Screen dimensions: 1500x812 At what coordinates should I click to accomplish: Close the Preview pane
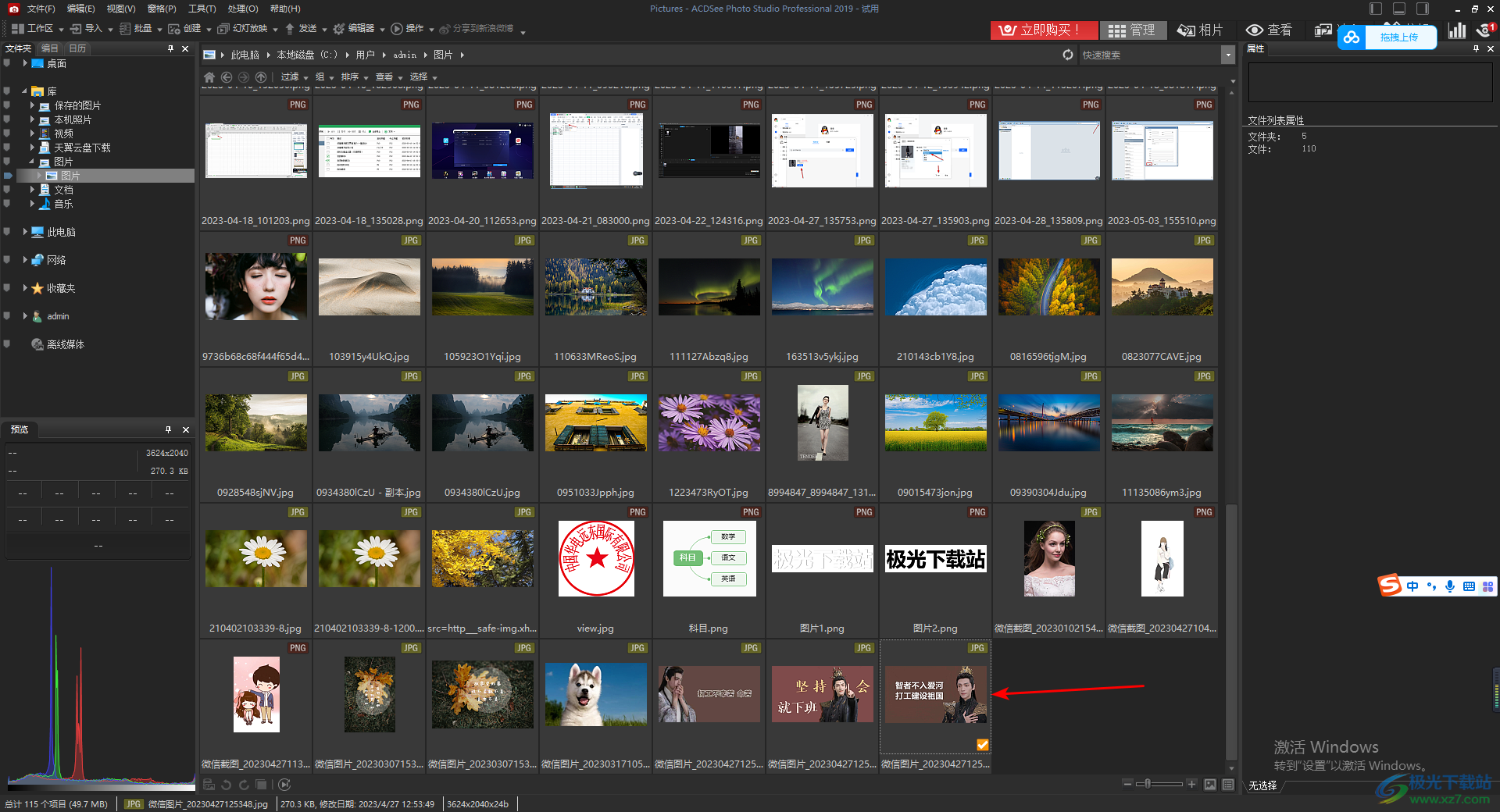186,429
